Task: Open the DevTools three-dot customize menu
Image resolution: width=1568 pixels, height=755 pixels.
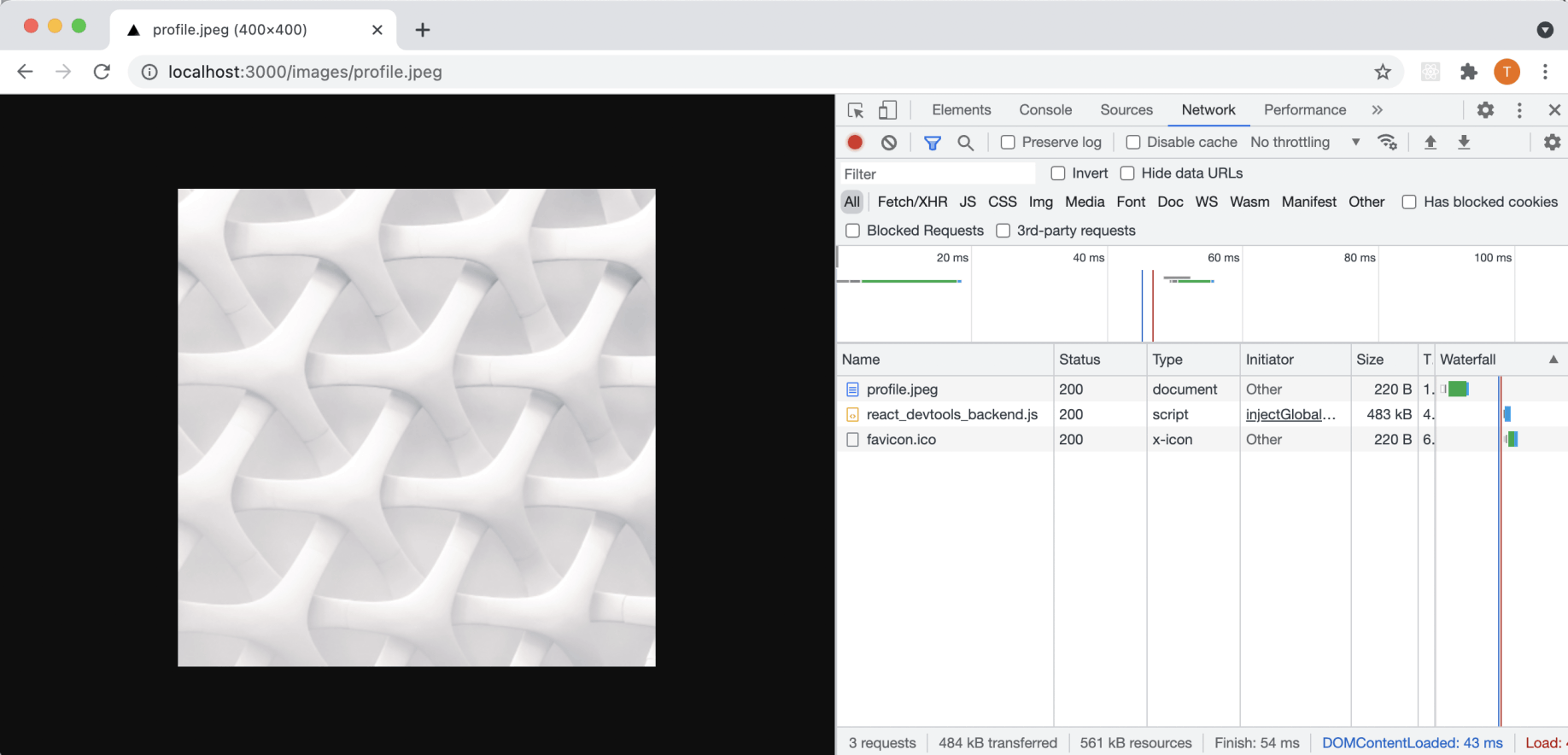Action: point(1519,110)
